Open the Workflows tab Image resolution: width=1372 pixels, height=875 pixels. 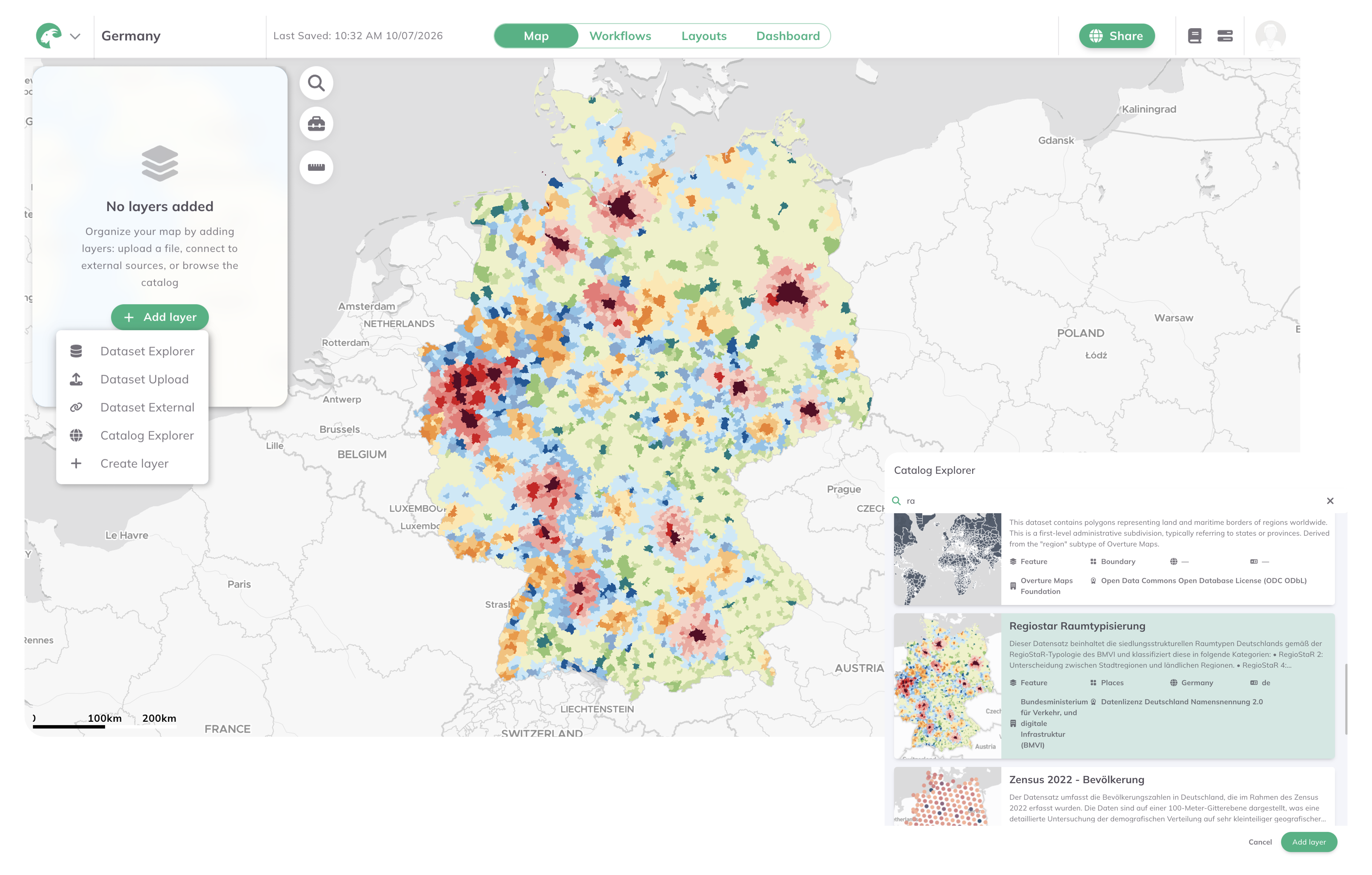(x=620, y=36)
